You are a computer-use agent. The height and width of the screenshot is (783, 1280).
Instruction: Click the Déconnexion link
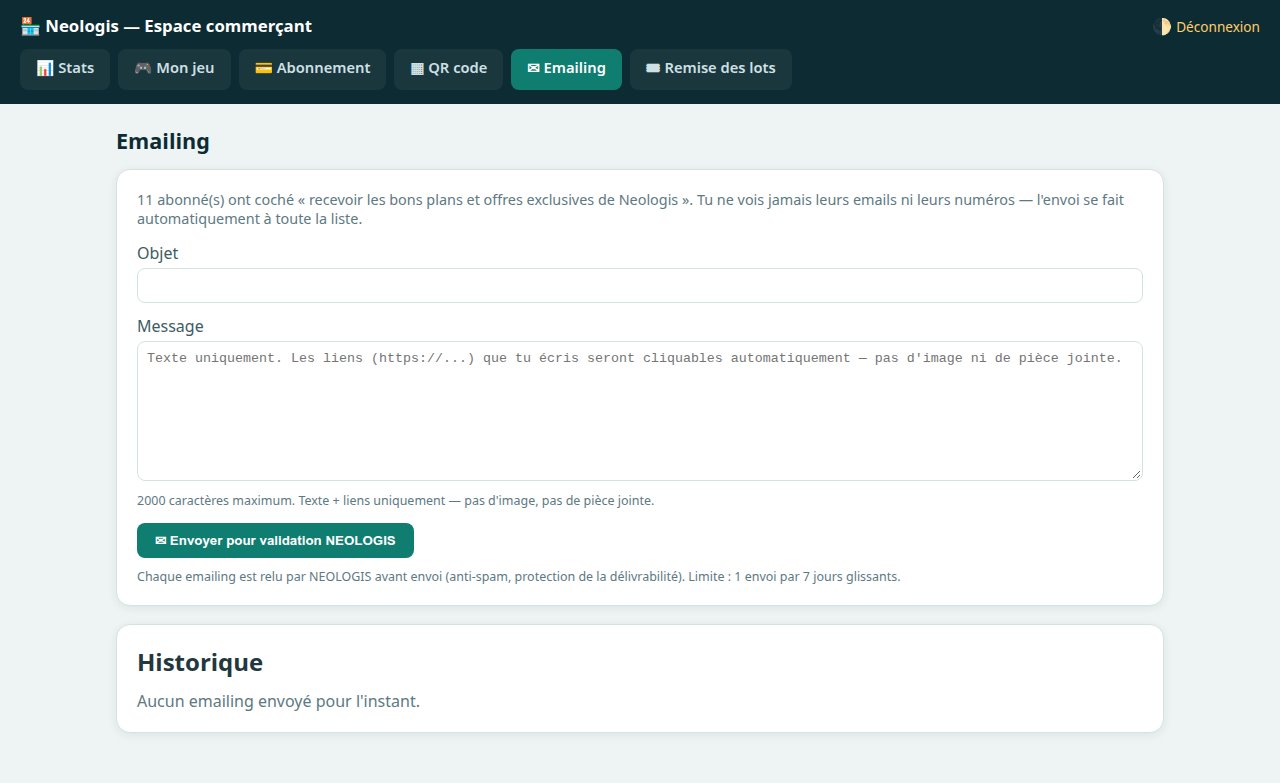coord(1218,27)
